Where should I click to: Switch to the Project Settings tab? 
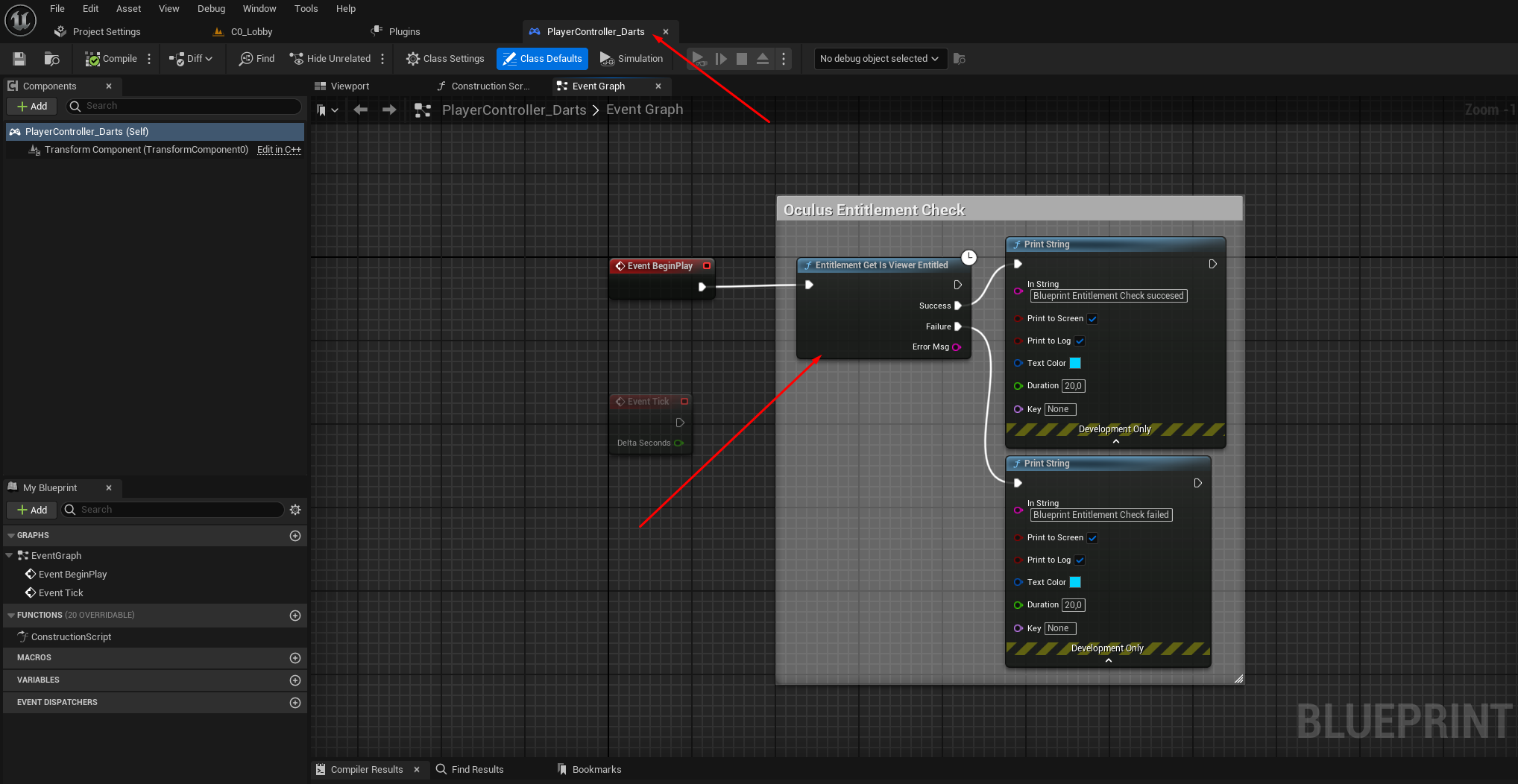[x=98, y=31]
